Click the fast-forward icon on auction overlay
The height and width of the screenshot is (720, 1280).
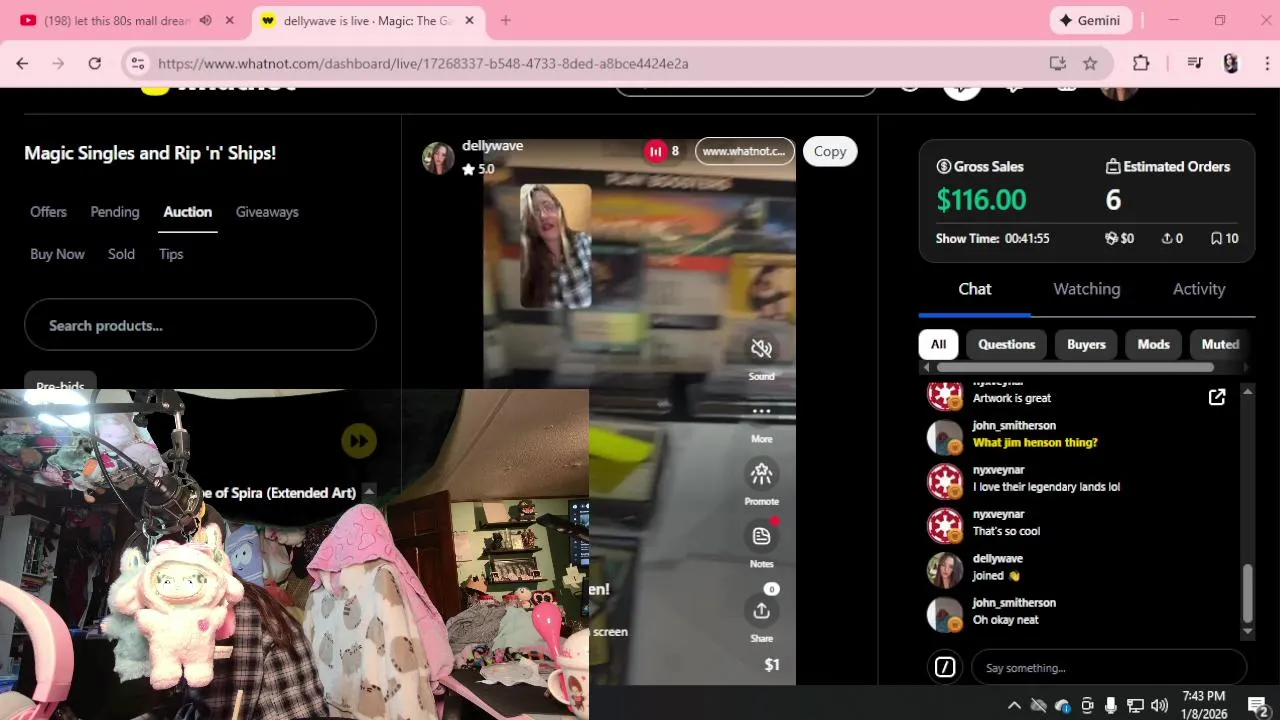[359, 440]
